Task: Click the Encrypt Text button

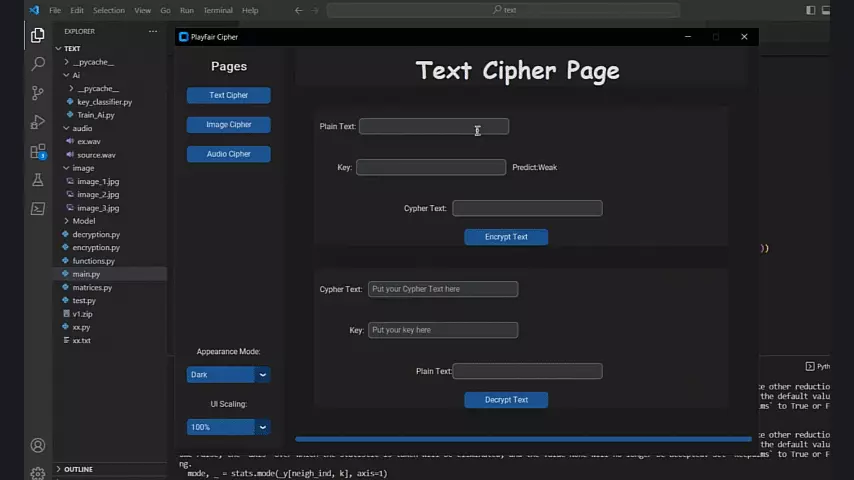Action: pos(506,237)
